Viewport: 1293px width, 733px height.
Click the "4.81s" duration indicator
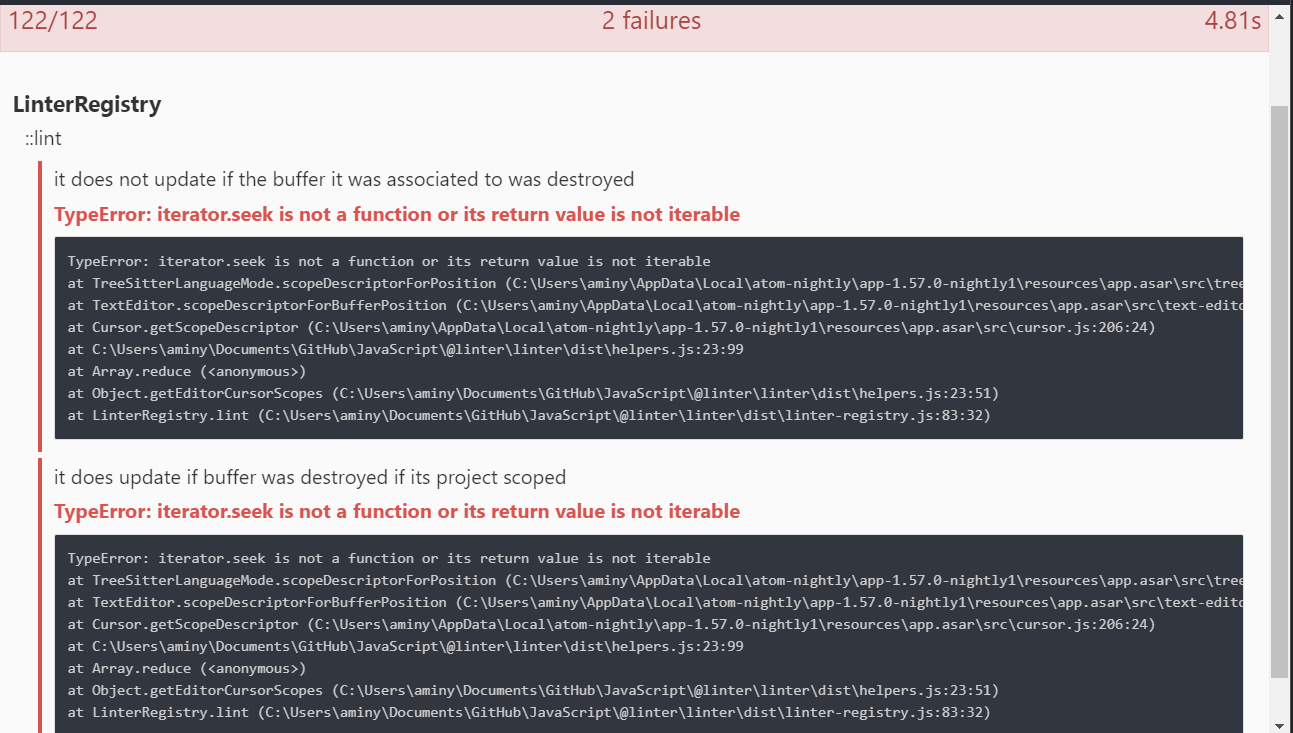[x=1232, y=20]
